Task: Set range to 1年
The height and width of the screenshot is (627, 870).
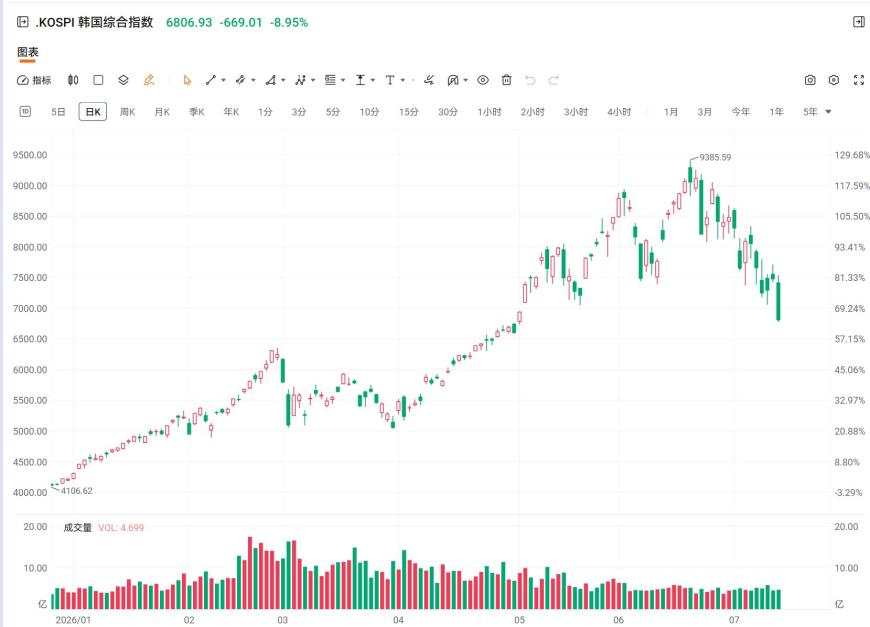Action: [776, 112]
